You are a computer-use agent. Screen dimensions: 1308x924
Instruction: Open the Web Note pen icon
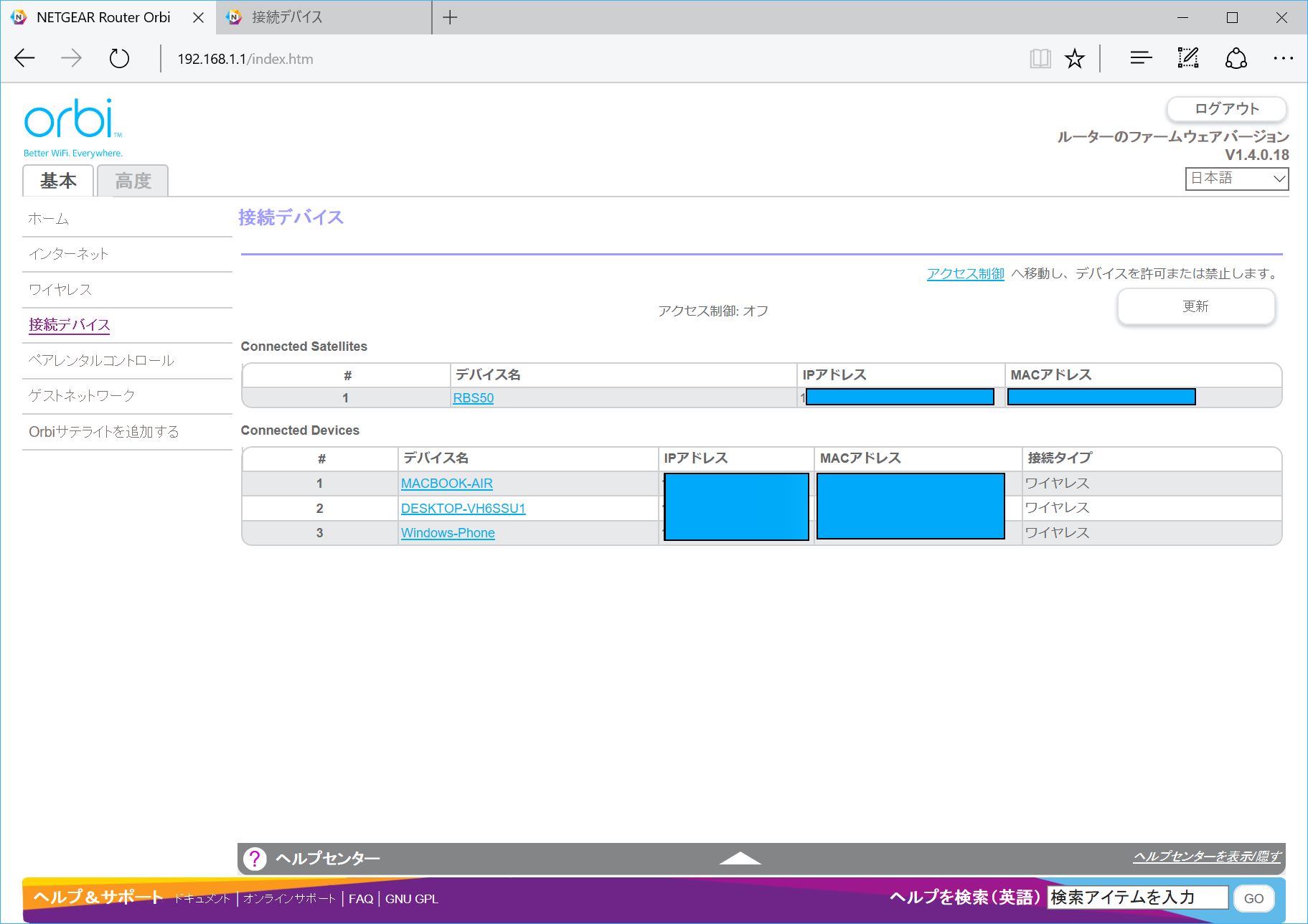click(x=1188, y=58)
